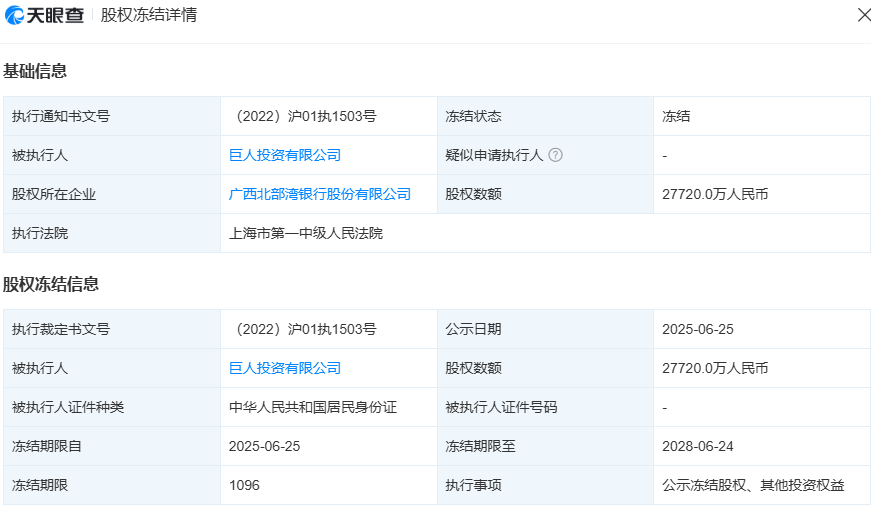Click the 冻结期限至 date 2028-06-24
The image size is (871, 508).
pyautogui.click(x=698, y=446)
